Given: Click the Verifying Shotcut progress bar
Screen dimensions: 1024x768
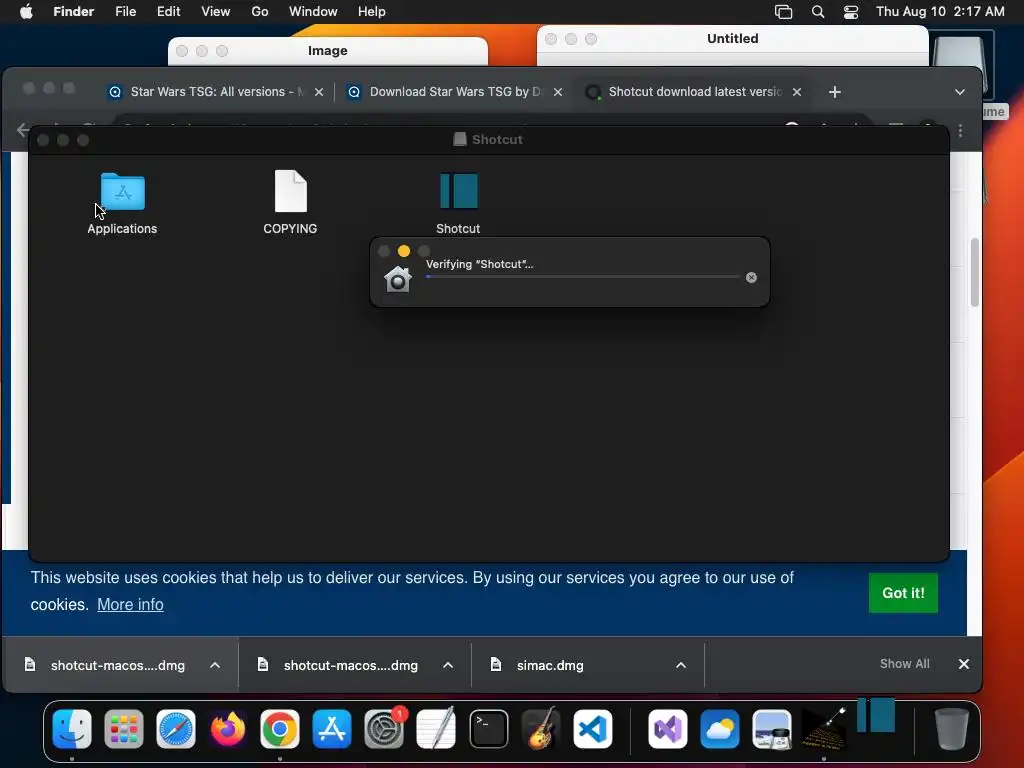Looking at the screenshot, I should pos(582,277).
